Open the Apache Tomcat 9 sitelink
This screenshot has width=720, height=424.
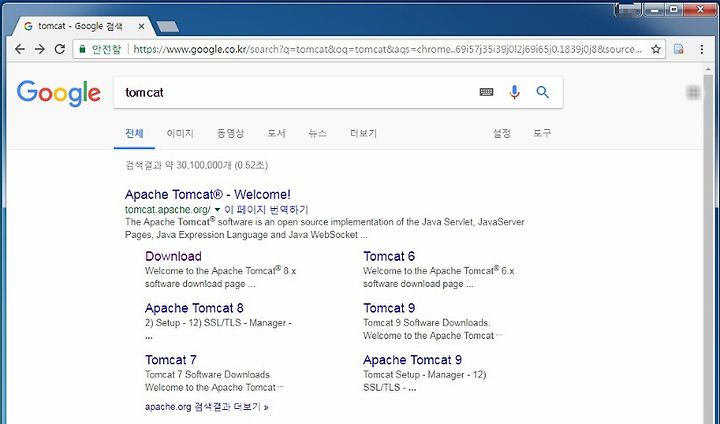tap(412, 360)
